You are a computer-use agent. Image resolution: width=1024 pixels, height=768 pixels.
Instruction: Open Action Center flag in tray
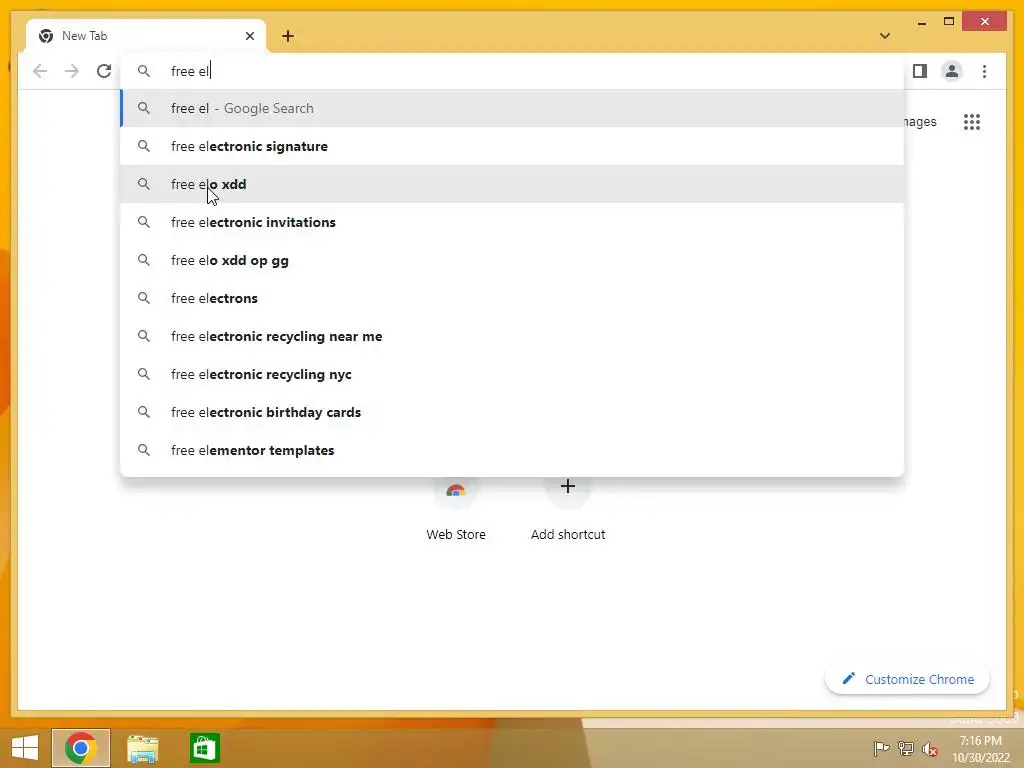pyautogui.click(x=881, y=748)
